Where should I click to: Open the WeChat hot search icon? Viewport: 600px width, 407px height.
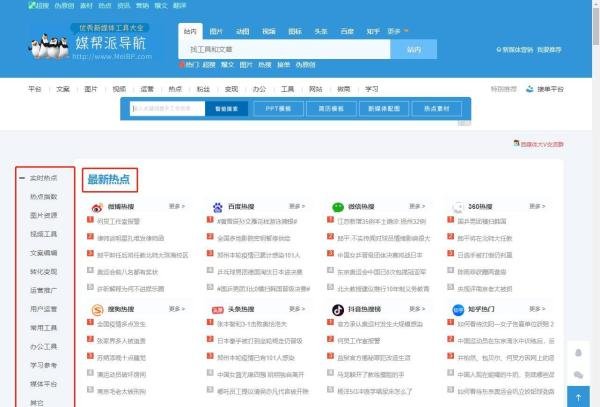coord(338,207)
